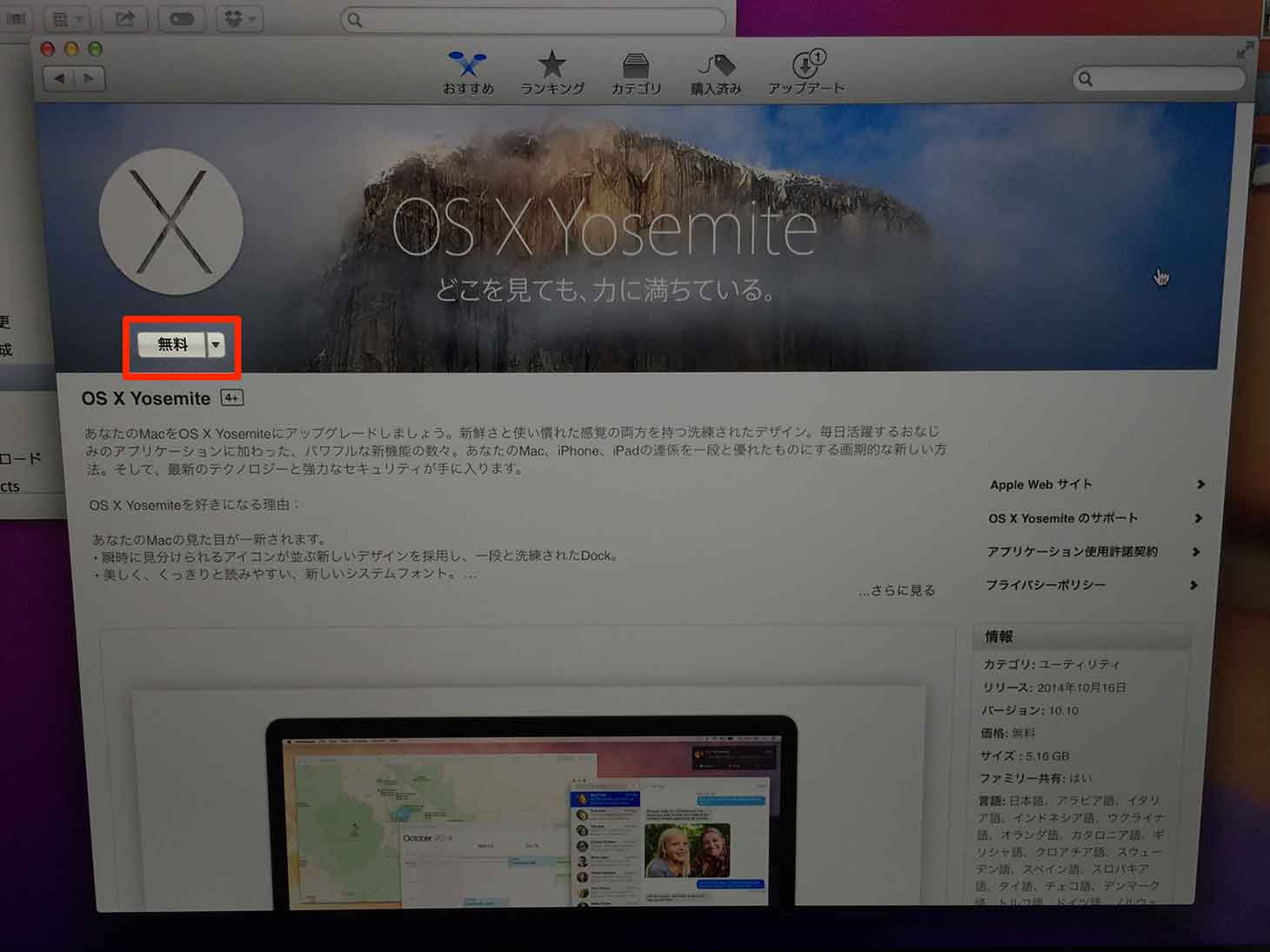Click the 4+ age rating badge
Screen dimensions: 1270x952
pos(231,398)
